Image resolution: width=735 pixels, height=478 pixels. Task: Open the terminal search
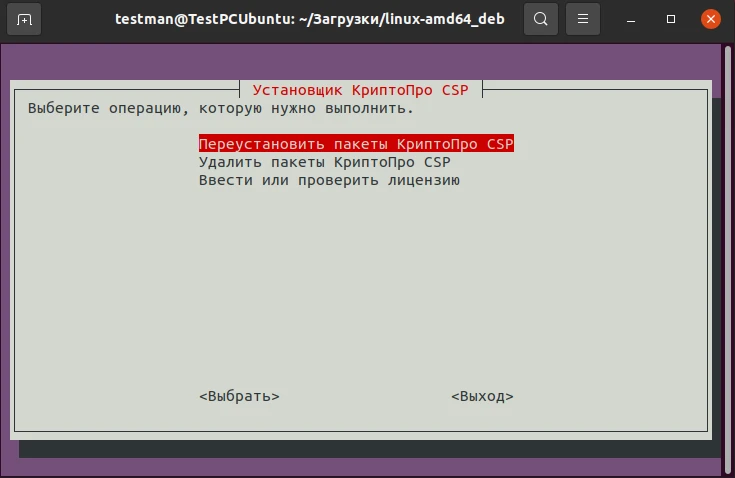[x=540, y=19]
